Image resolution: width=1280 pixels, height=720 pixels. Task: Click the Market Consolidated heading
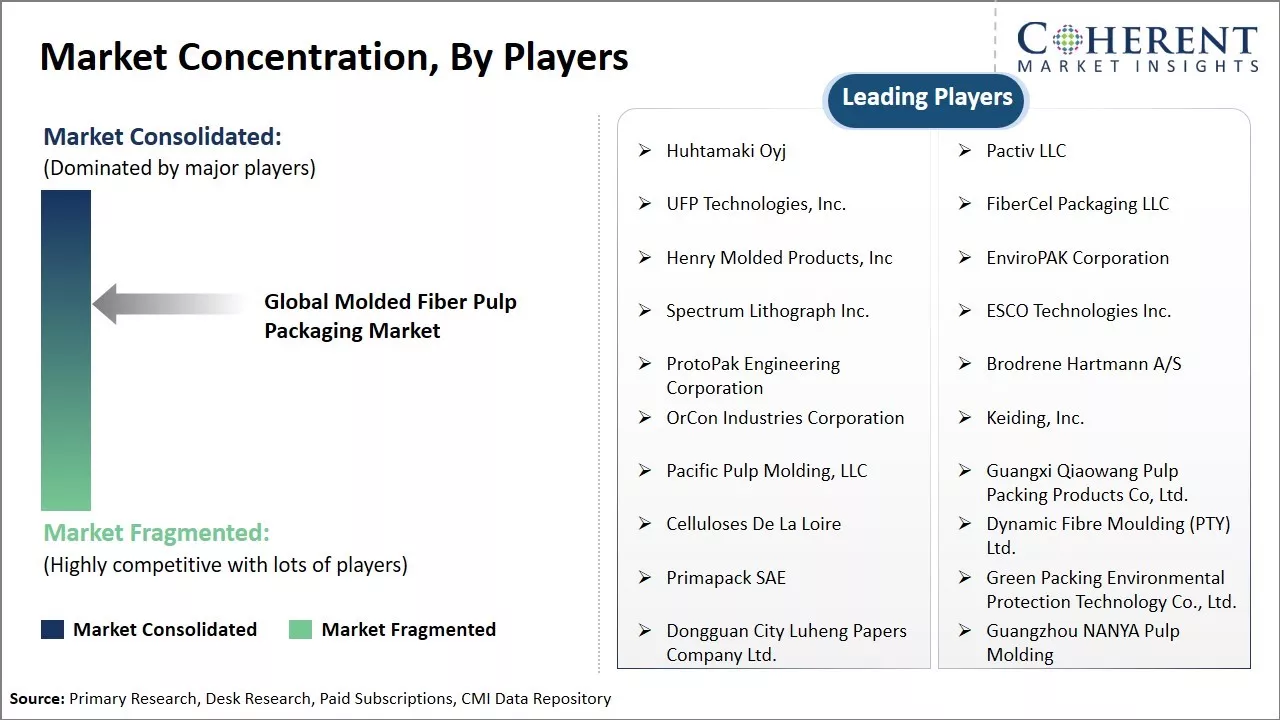(163, 137)
